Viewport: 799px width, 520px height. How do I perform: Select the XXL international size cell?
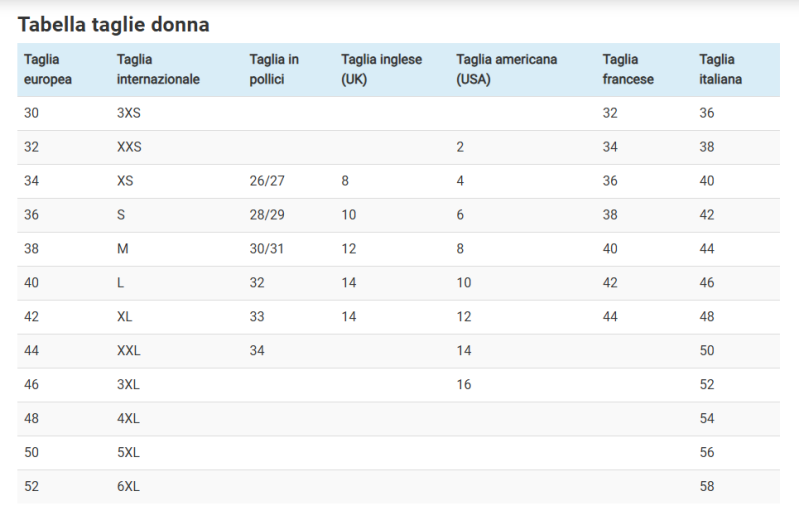tap(129, 351)
